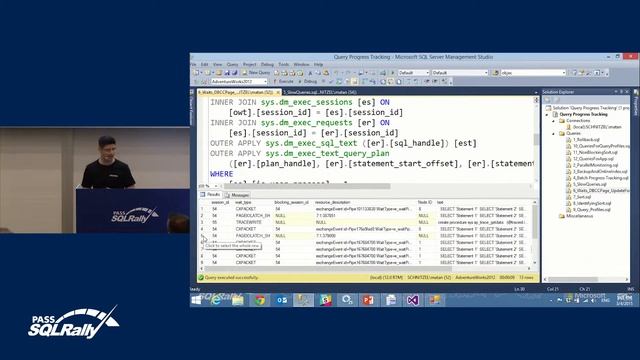Close the 6_Waits_DBCCPage query tab
The height and width of the screenshot is (360, 640).
click(278, 92)
